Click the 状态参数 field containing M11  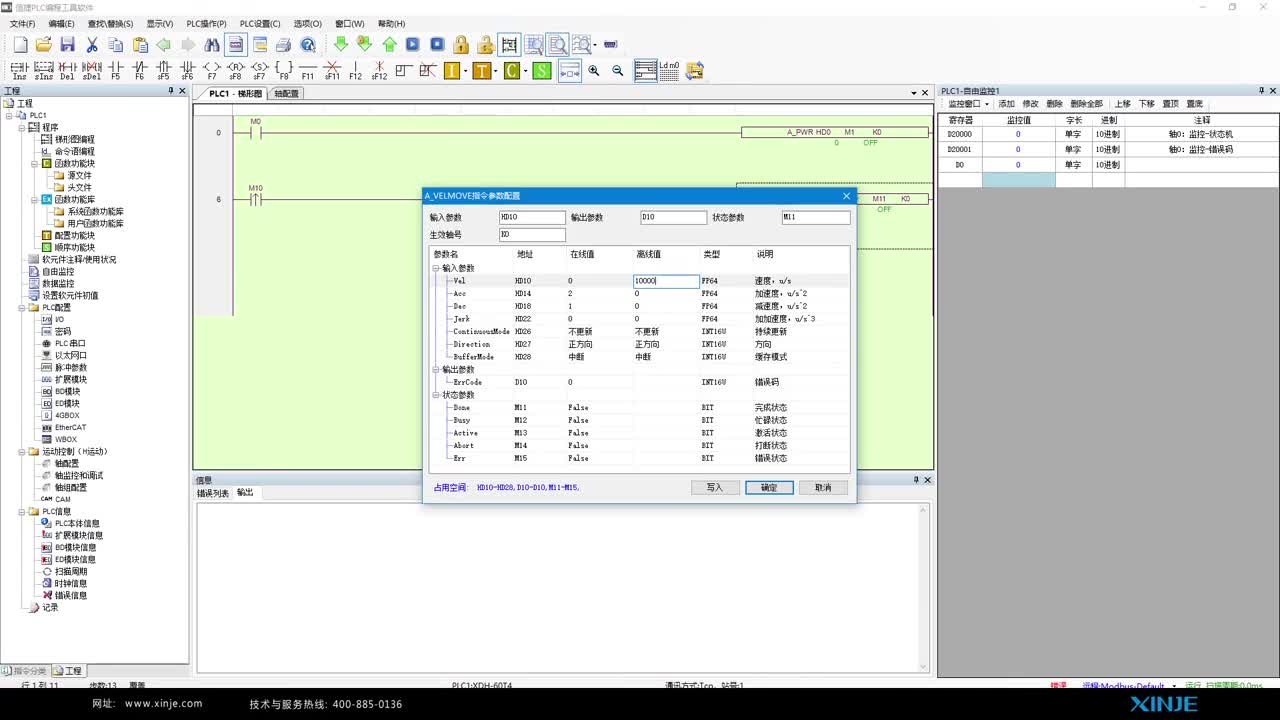point(816,217)
